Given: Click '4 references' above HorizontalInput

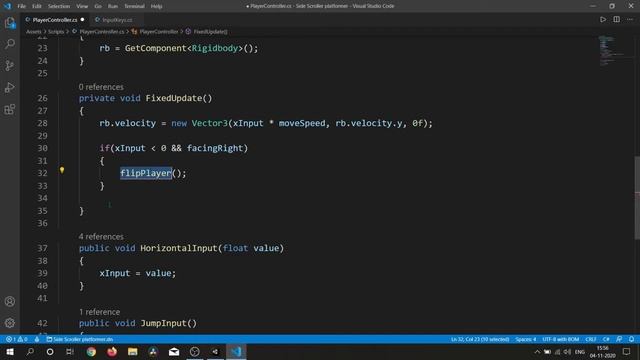Looking at the screenshot, I should point(101,237).
